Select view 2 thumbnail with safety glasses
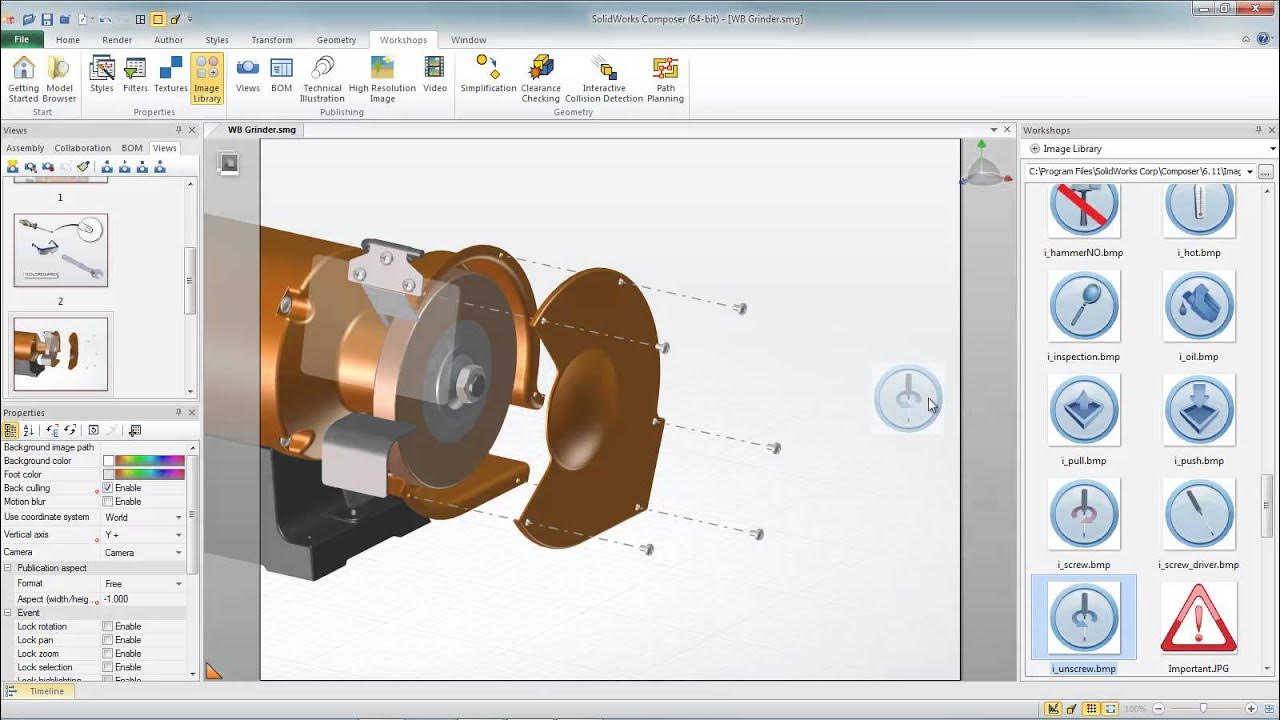1280x720 pixels. 61,250
